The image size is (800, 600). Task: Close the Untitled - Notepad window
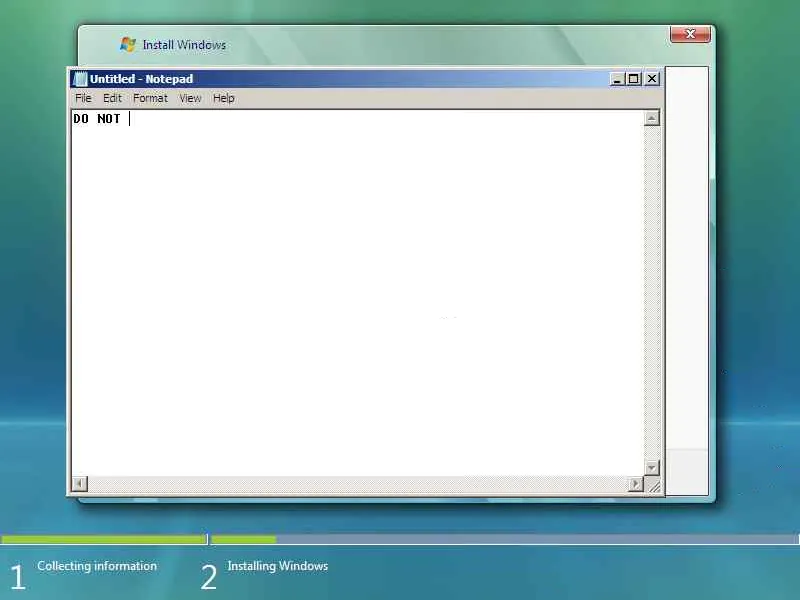point(652,79)
